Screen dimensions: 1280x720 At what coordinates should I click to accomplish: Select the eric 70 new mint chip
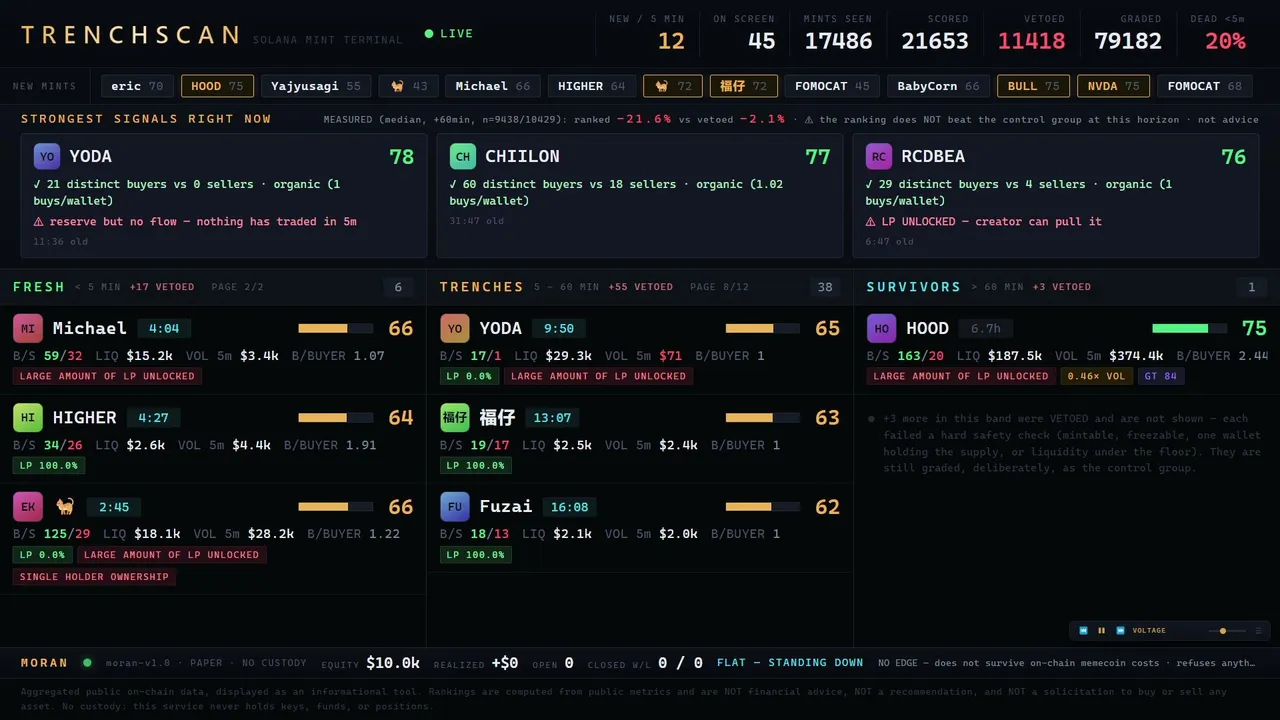[137, 86]
